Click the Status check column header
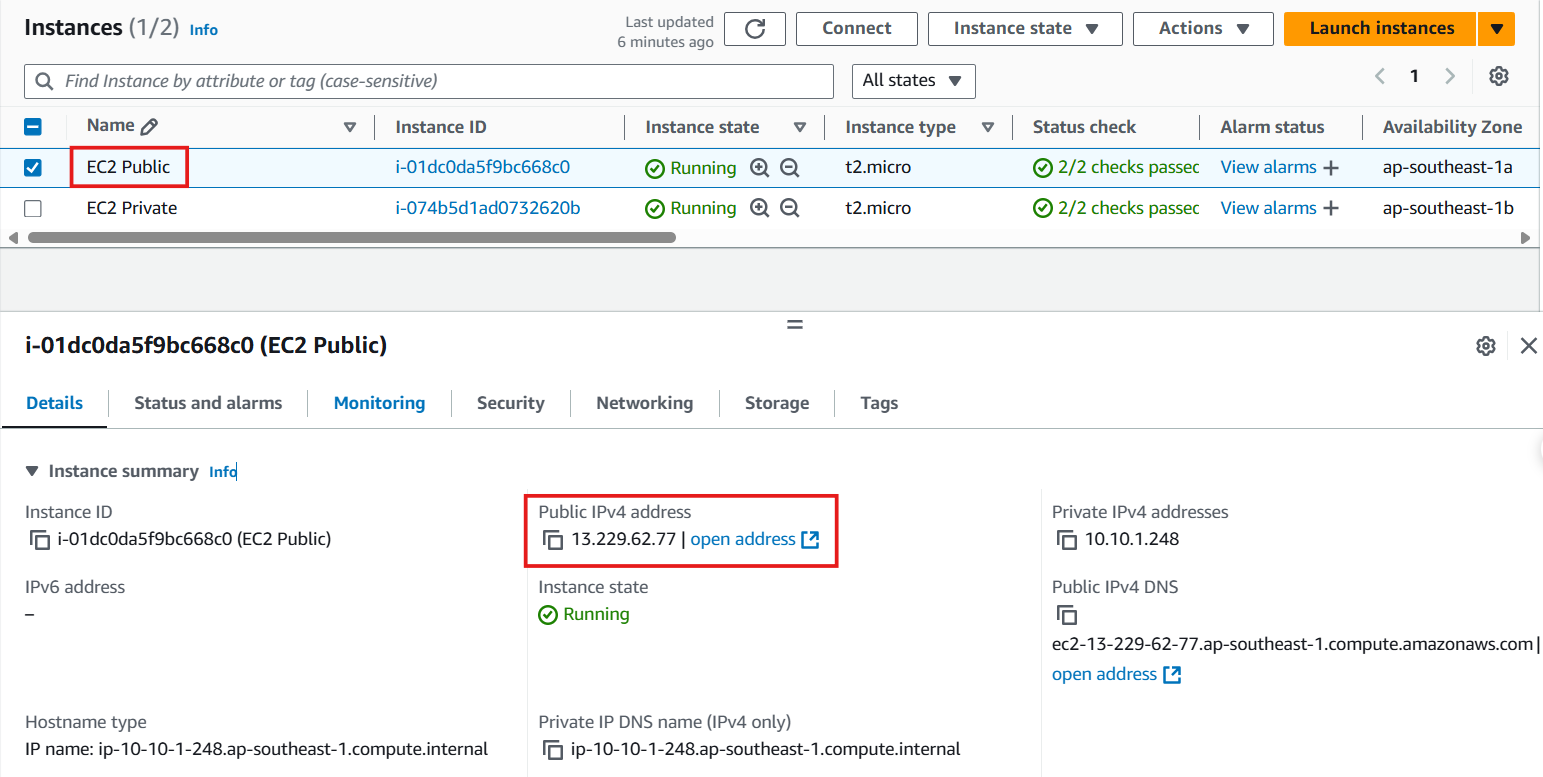Viewport: 1543px width, 777px height. 1084,127
